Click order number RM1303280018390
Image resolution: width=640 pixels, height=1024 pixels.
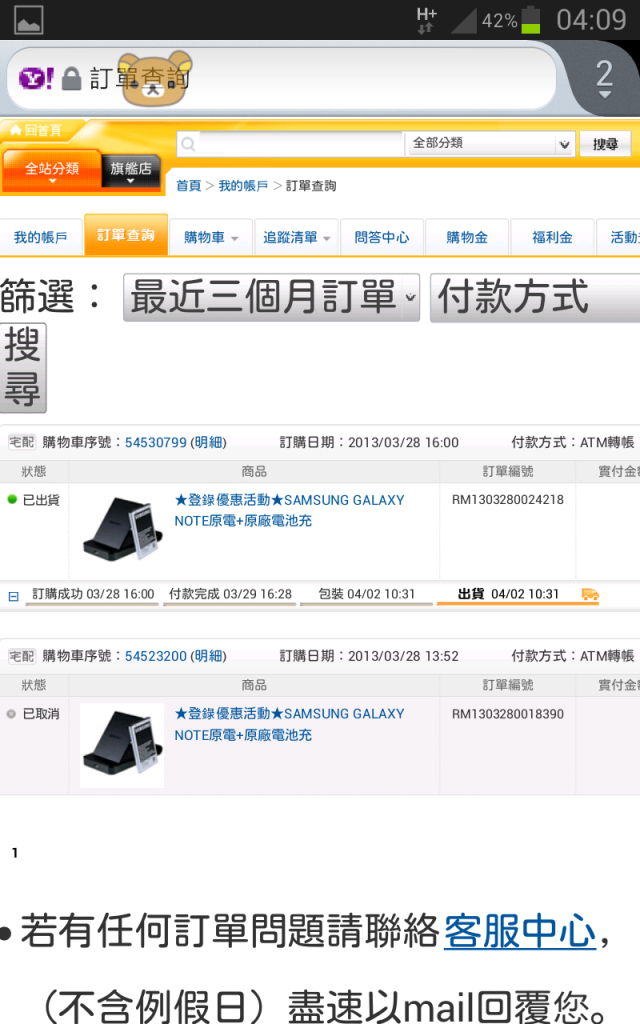(x=507, y=714)
